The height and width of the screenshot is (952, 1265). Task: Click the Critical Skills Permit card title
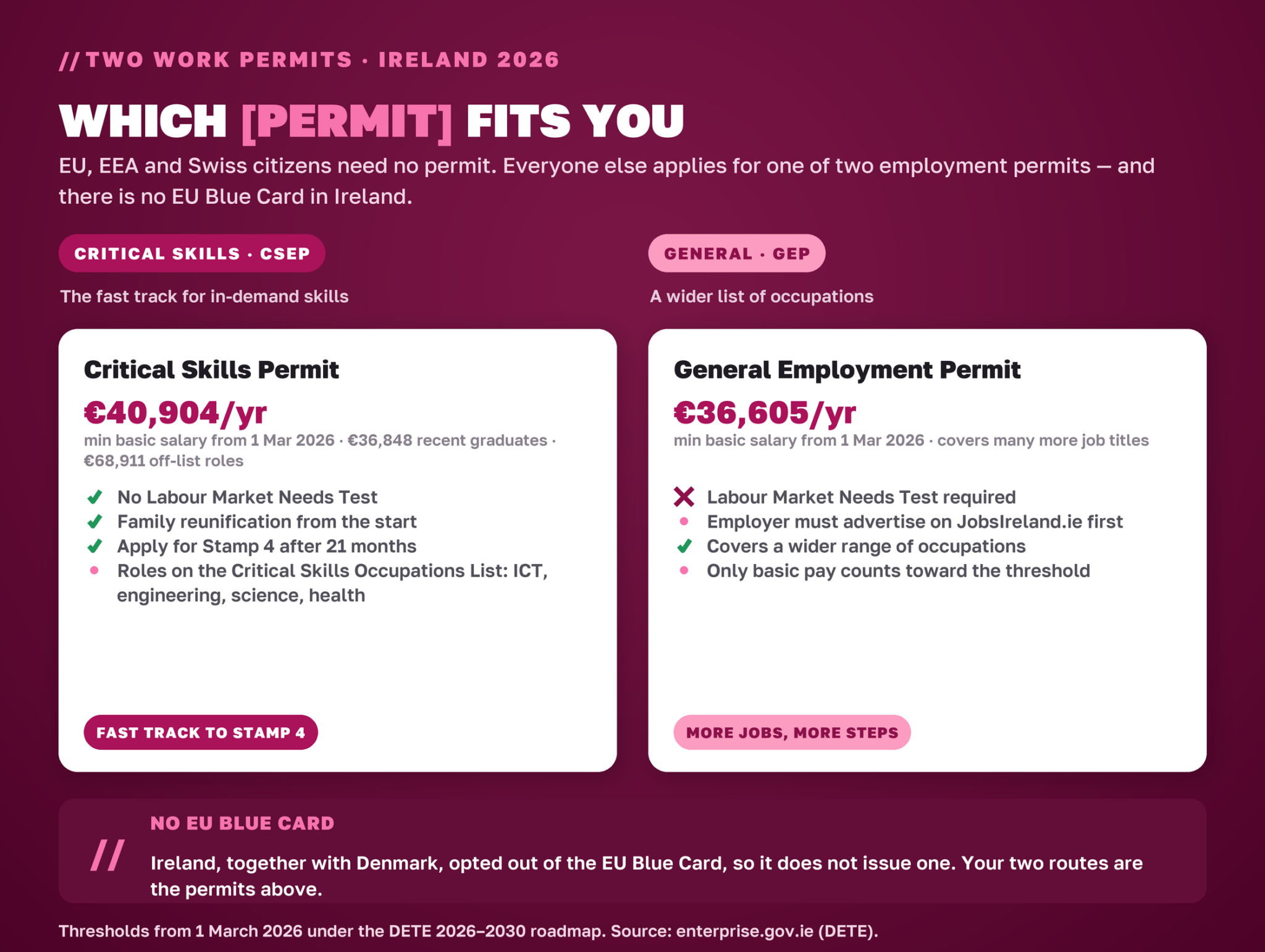[x=211, y=370]
